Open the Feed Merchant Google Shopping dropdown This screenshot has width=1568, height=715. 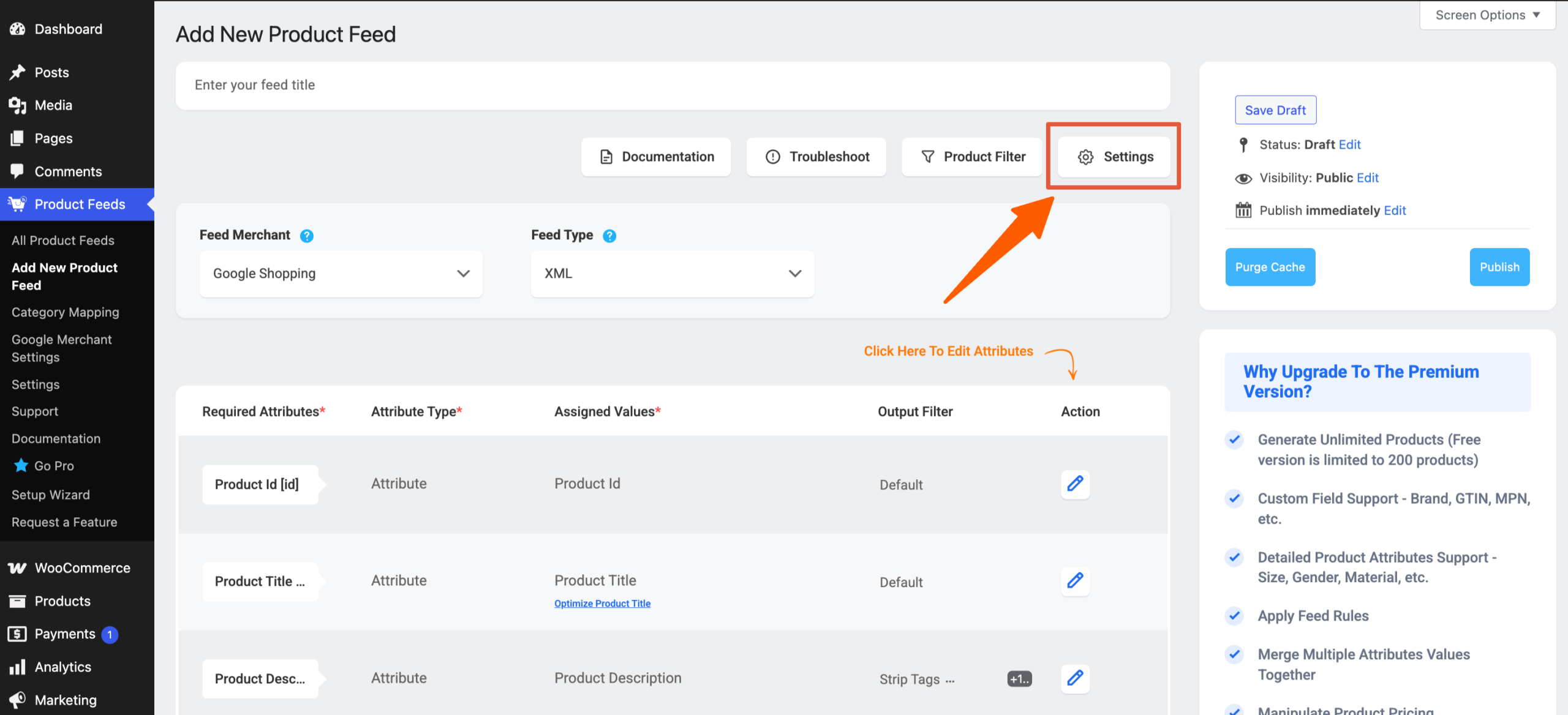pyautogui.click(x=341, y=274)
